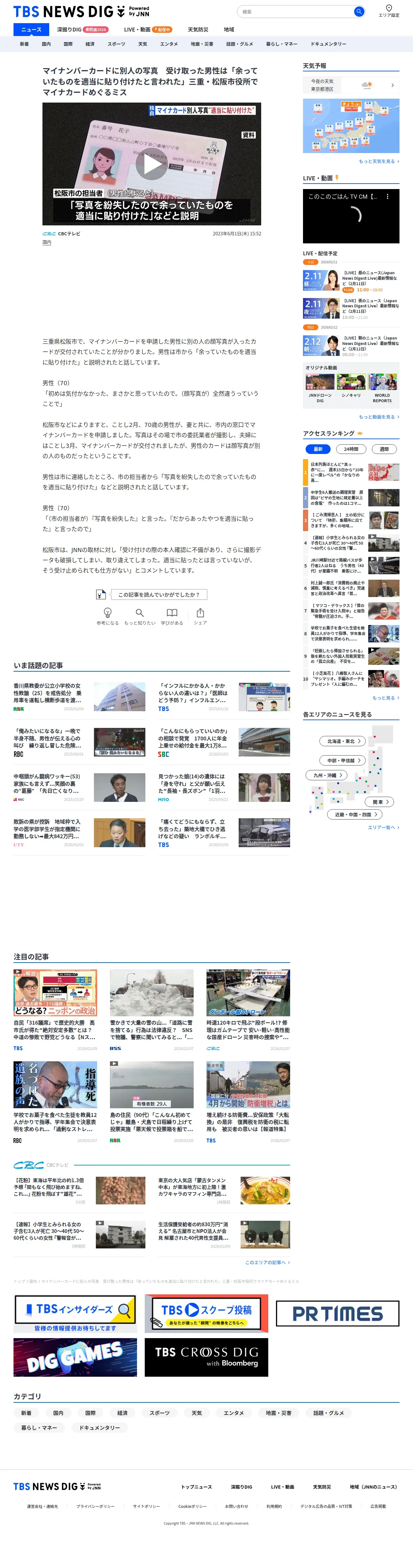
Task: Expand 今夜の天気 東京都港区 arrow
Action: click(x=392, y=85)
